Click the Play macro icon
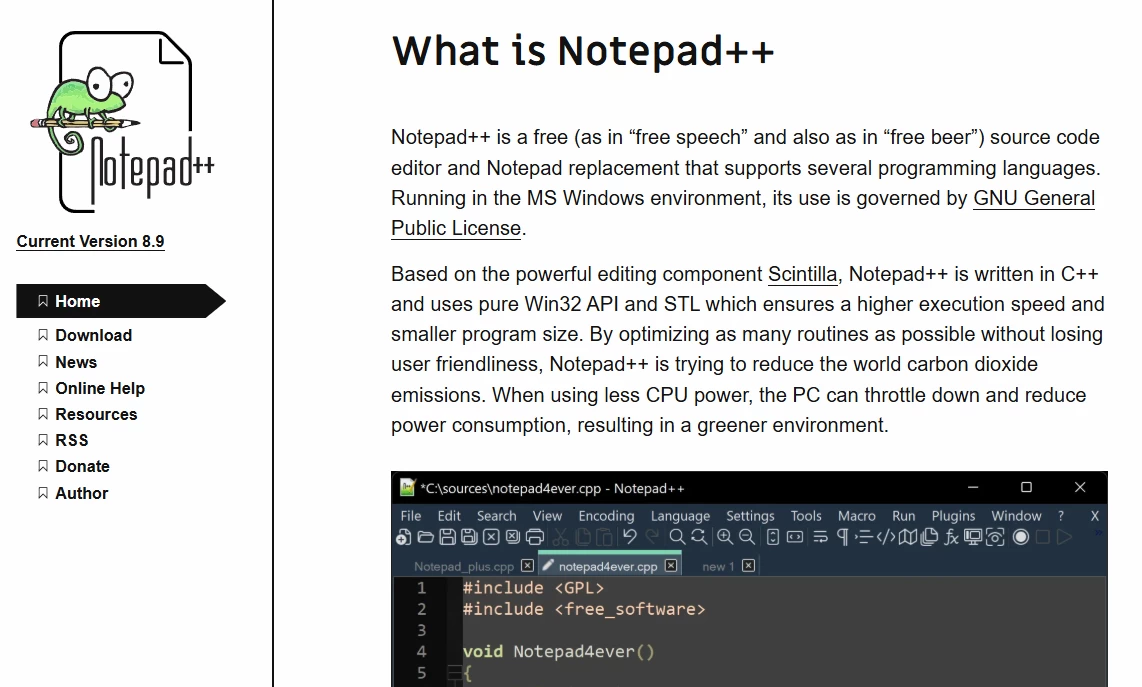 pos(1065,537)
